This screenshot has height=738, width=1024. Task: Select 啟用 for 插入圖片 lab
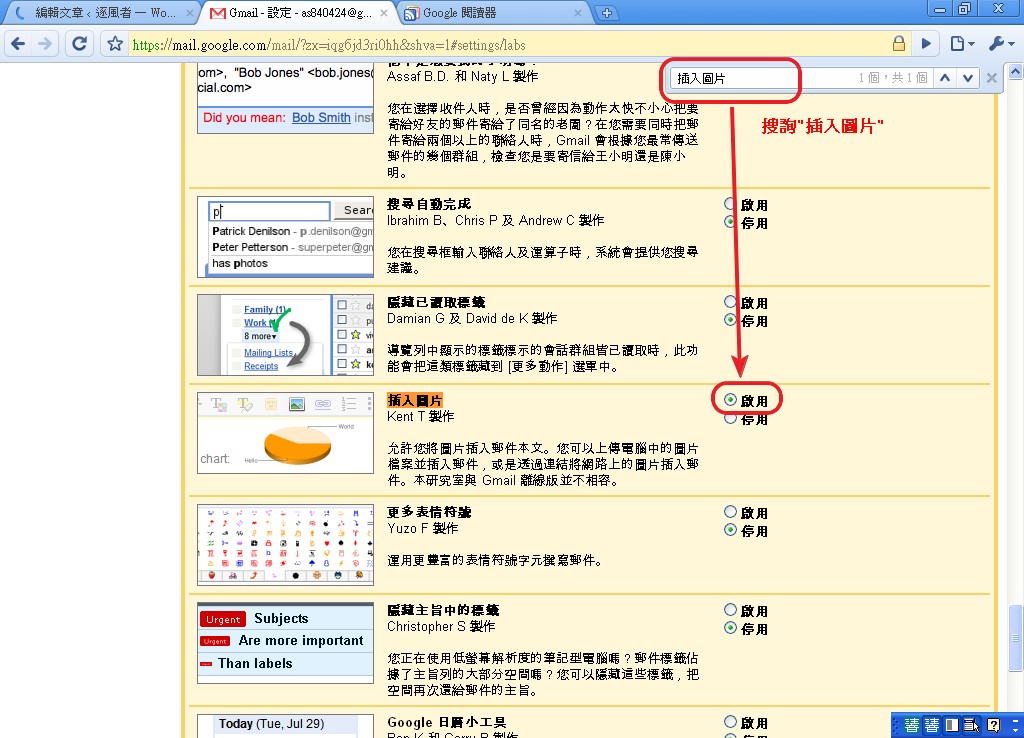pos(730,400)
